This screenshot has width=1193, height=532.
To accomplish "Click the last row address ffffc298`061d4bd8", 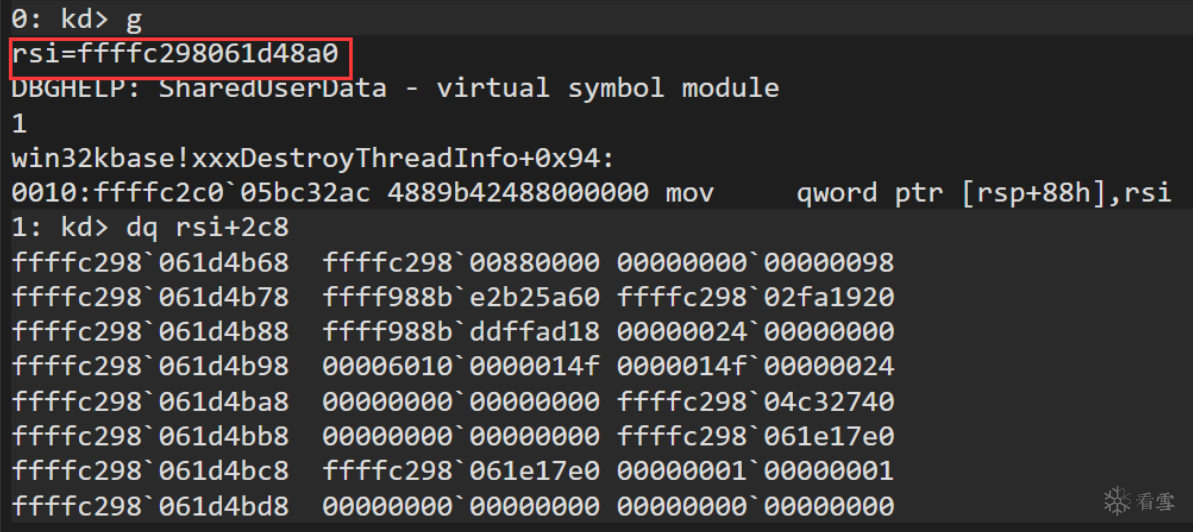I will pyautogui.click(x=150, y=506).
